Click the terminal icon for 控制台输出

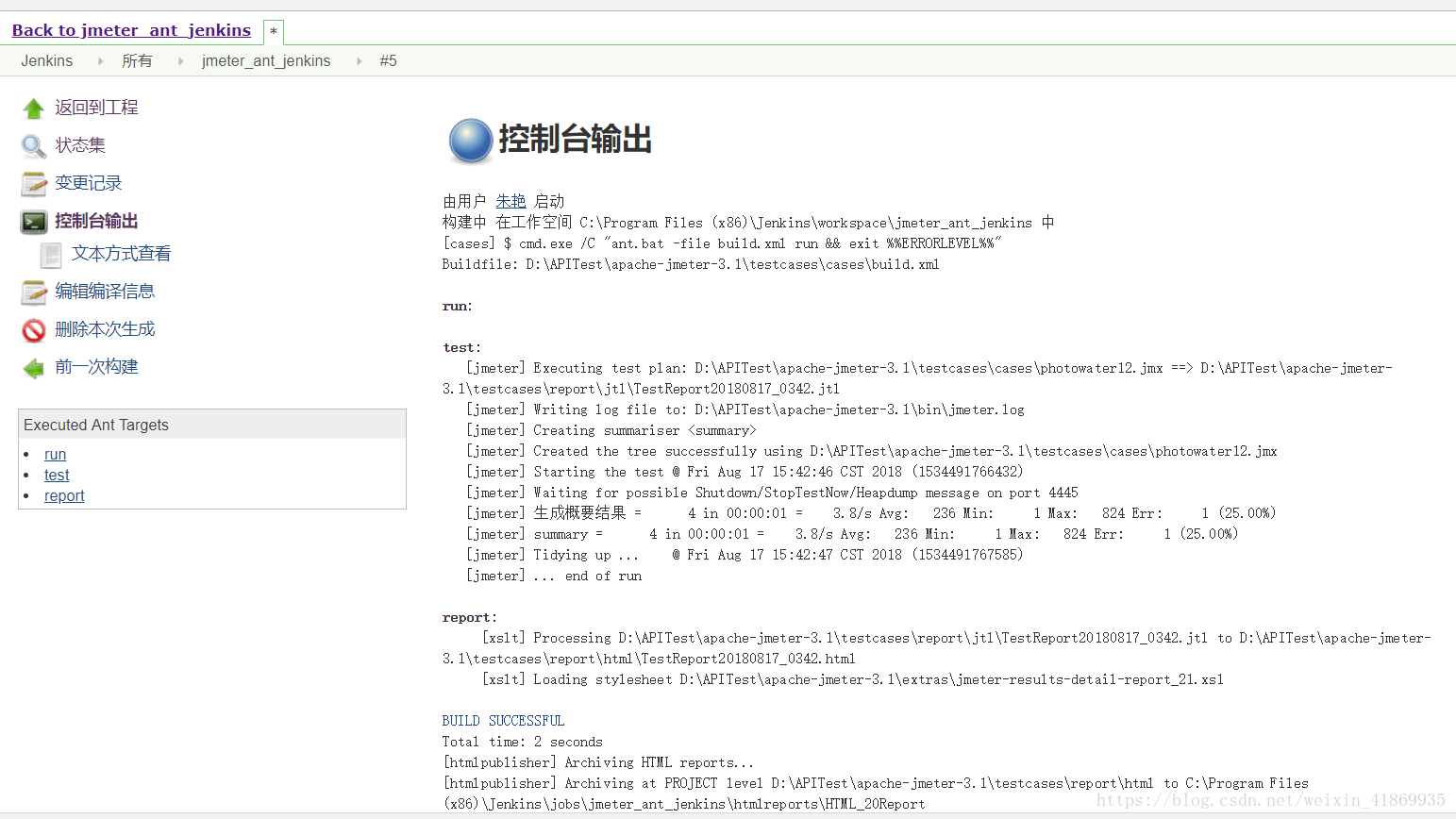click(x=34, y=222)
